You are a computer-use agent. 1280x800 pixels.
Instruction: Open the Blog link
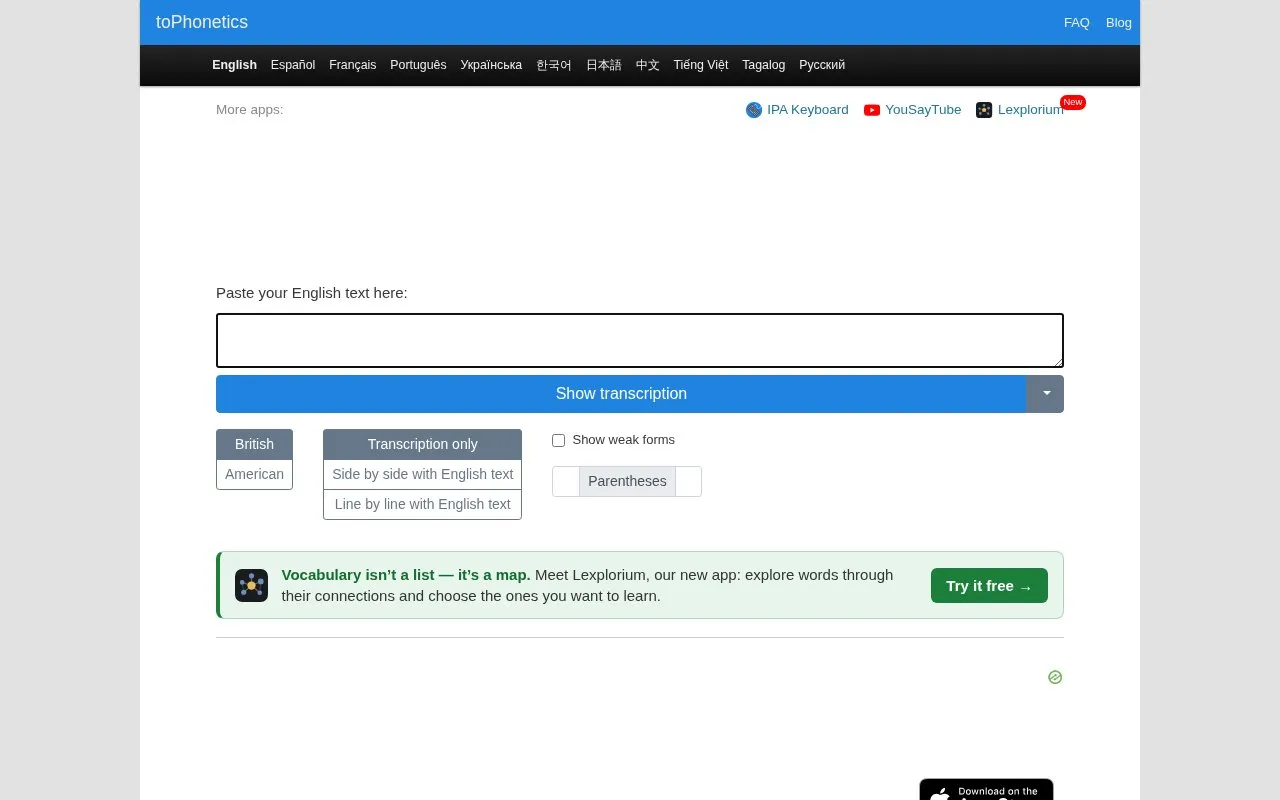click(x=1119, y=22)
